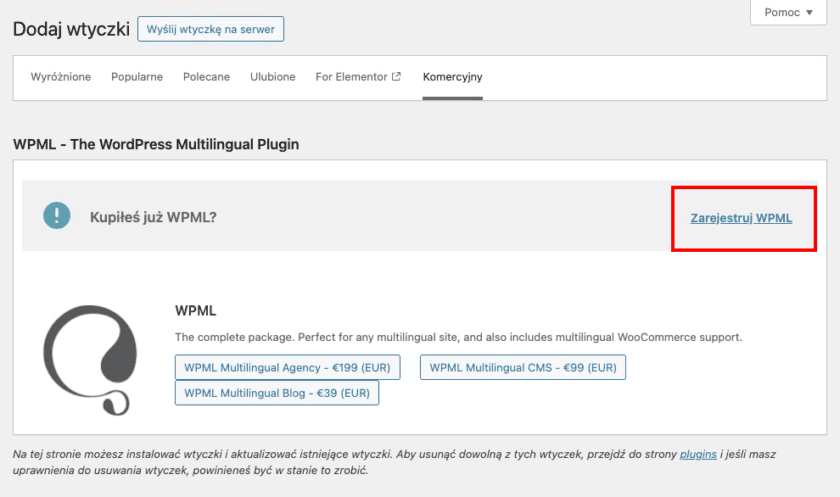Open the plugins link in footer note
This screenshot has height=497, width=840.
tap(698, 454)
